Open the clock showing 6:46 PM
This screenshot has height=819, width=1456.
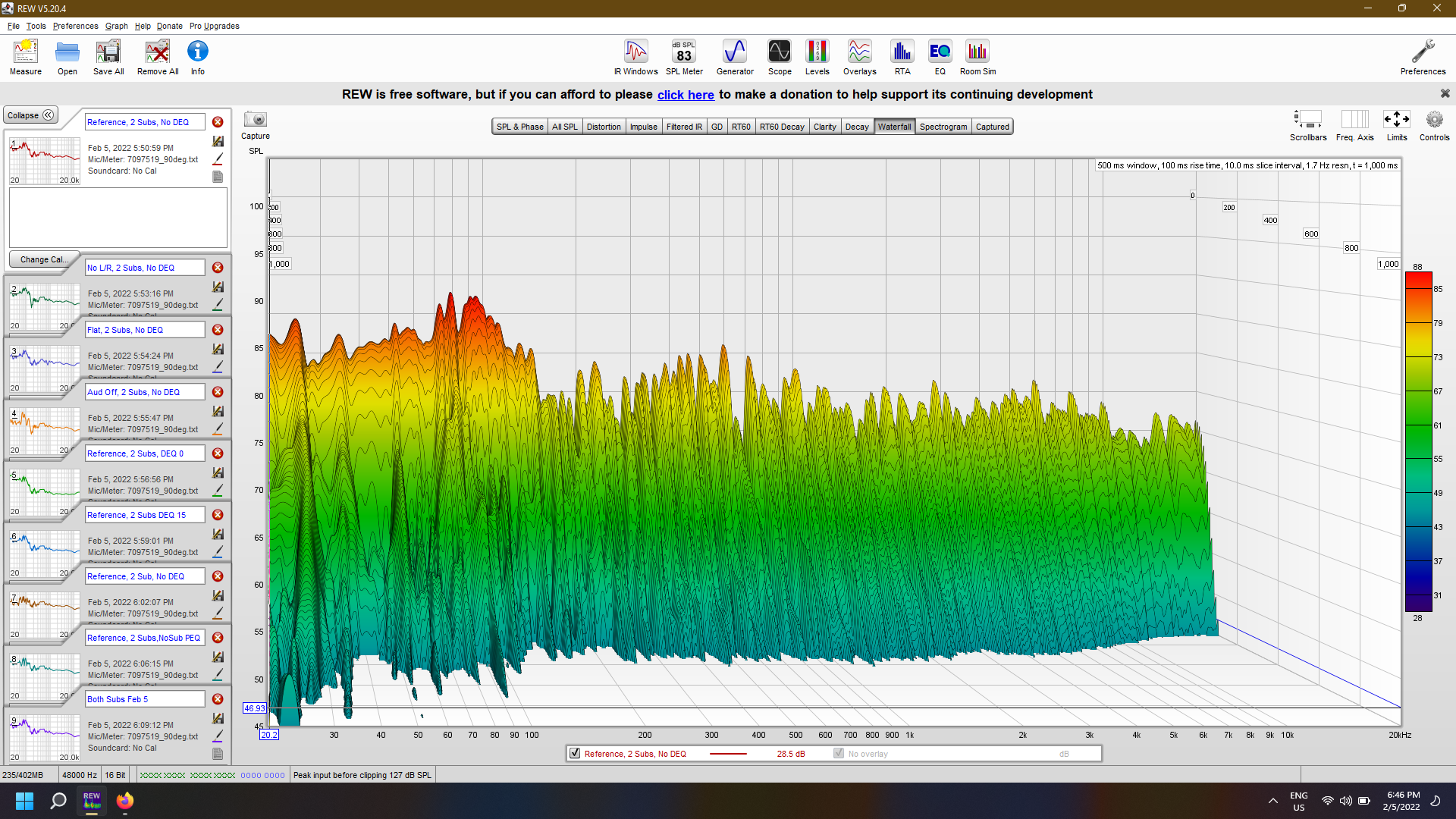pos(1403,801)
